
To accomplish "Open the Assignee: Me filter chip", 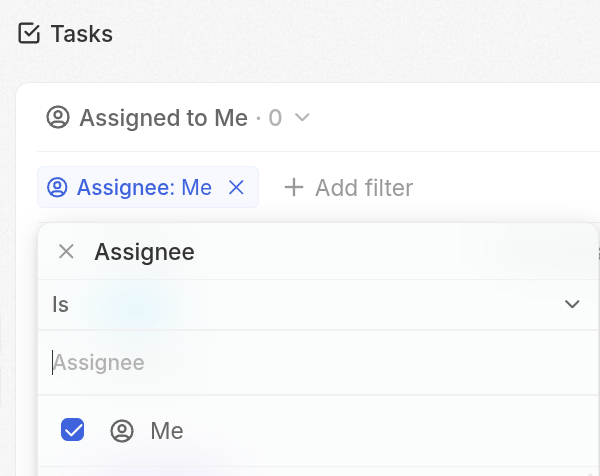I will tap(143, 187).
